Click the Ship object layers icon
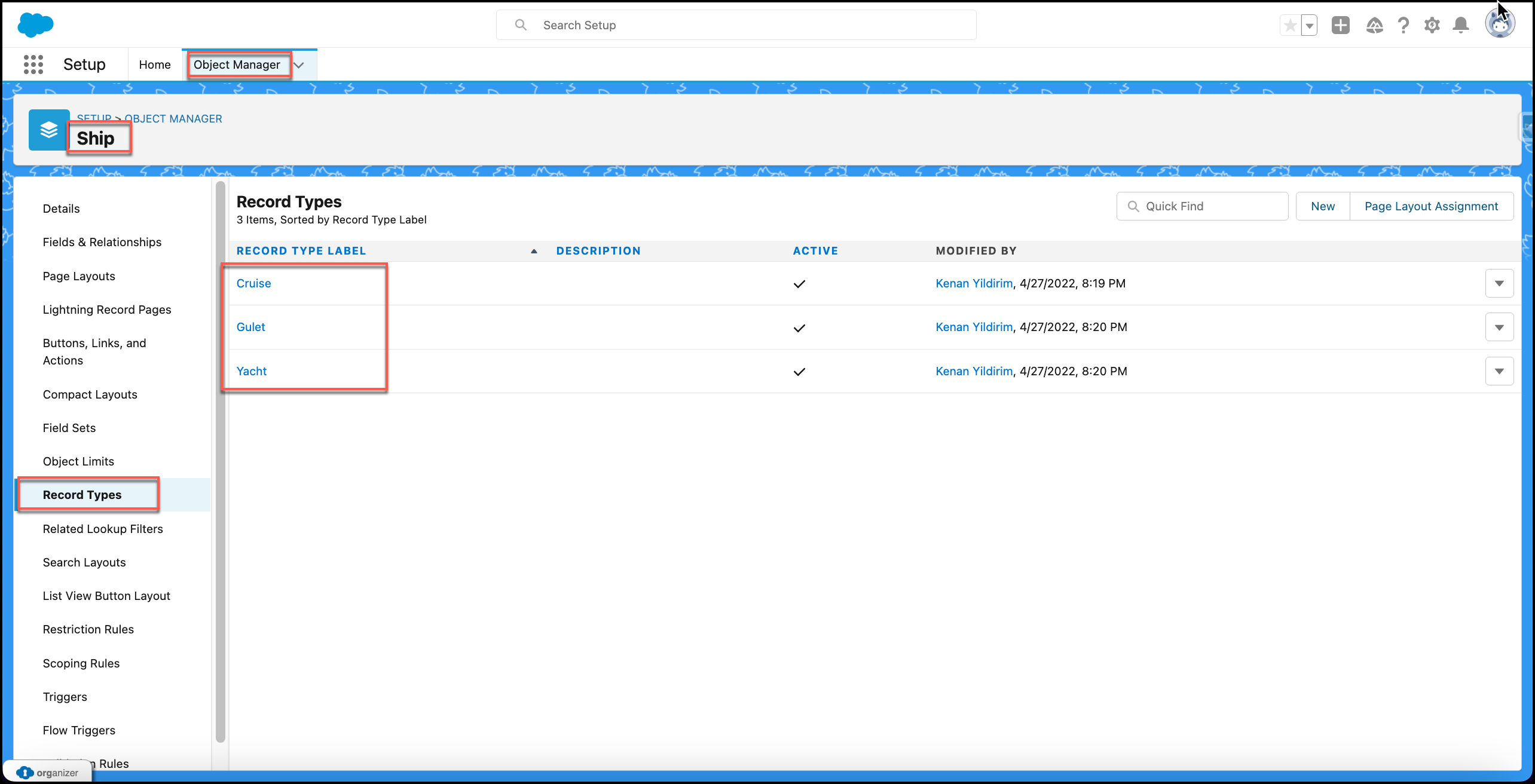 [48, 130]
